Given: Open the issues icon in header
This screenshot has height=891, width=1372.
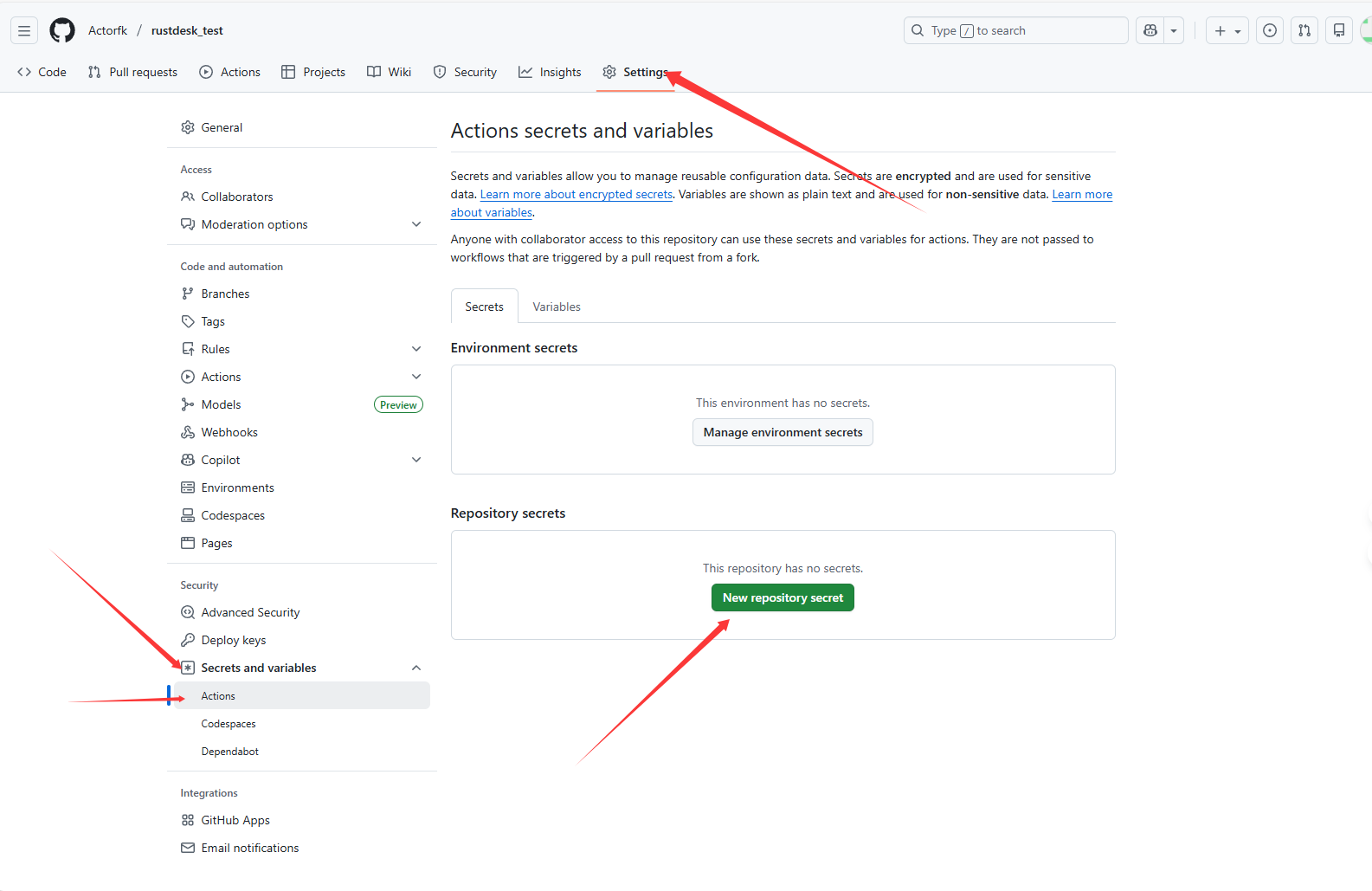Looking at the screenshot, I should (1270, 30).
